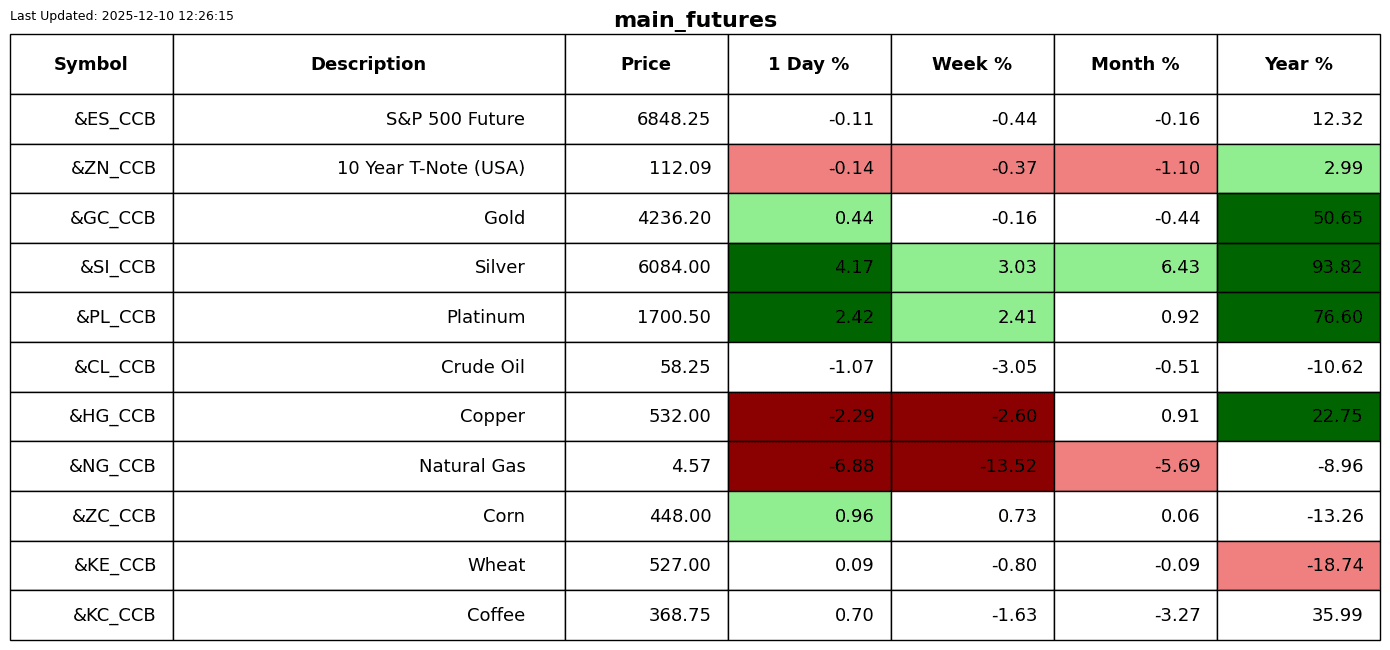Click the dark red Natural Gas -13.52 cell
The height and width of the screenshot is (650, 1390).
point(972,467)
